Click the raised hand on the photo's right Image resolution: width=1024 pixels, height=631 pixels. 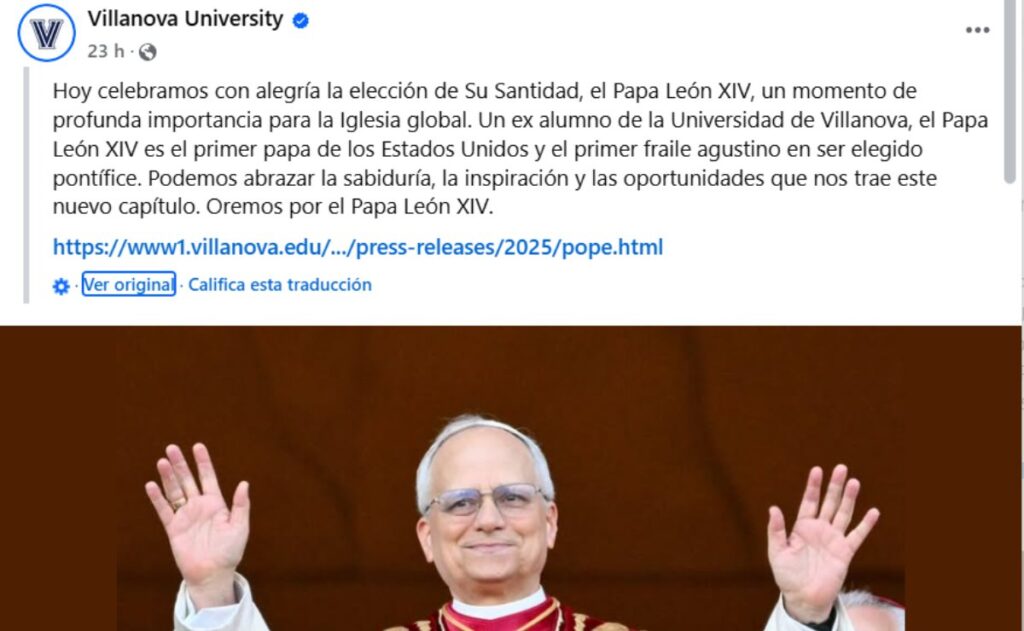pyautogui.click(x=820, y=536)
